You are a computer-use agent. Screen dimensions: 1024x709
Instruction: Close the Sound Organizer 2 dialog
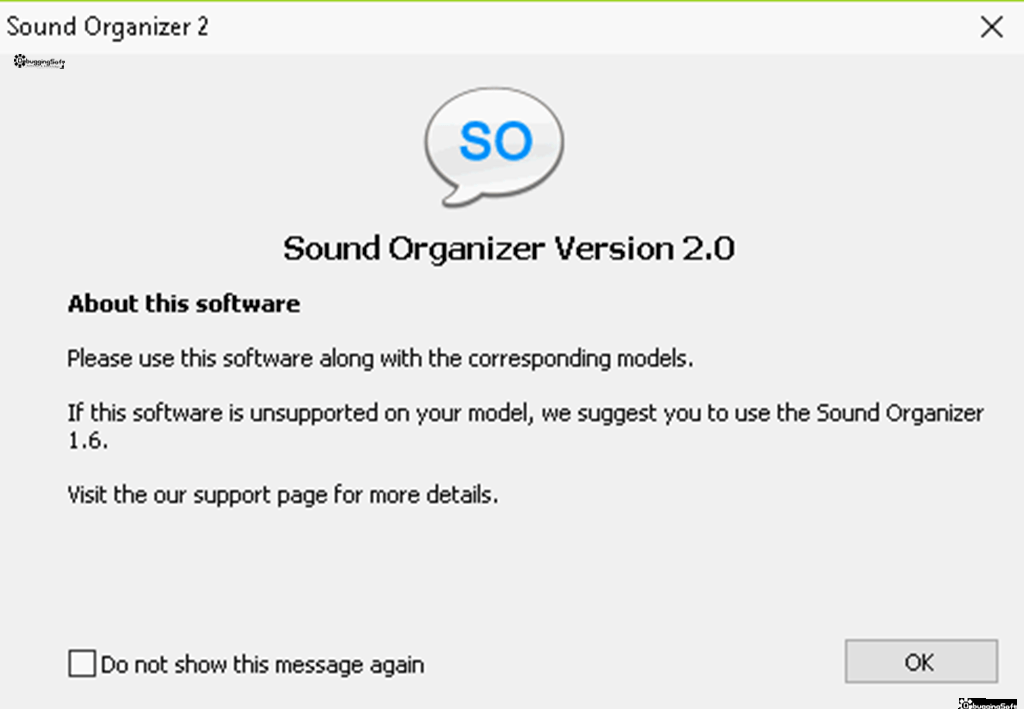coord(991,27)
